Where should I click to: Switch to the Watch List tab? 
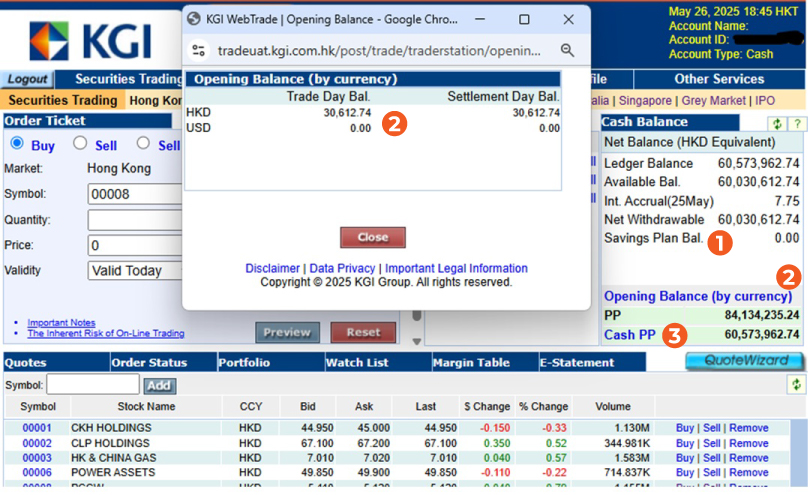[378, 362]
